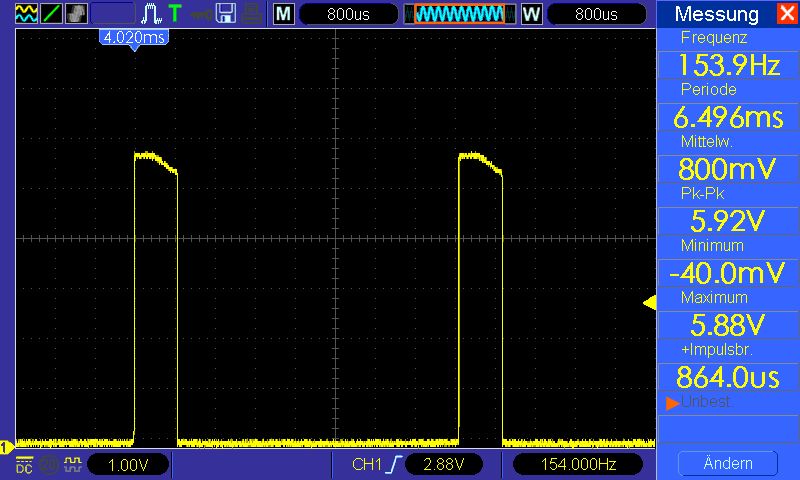Toggle the DC coupling indicator

pyautogui.click(x=24, y=464)
